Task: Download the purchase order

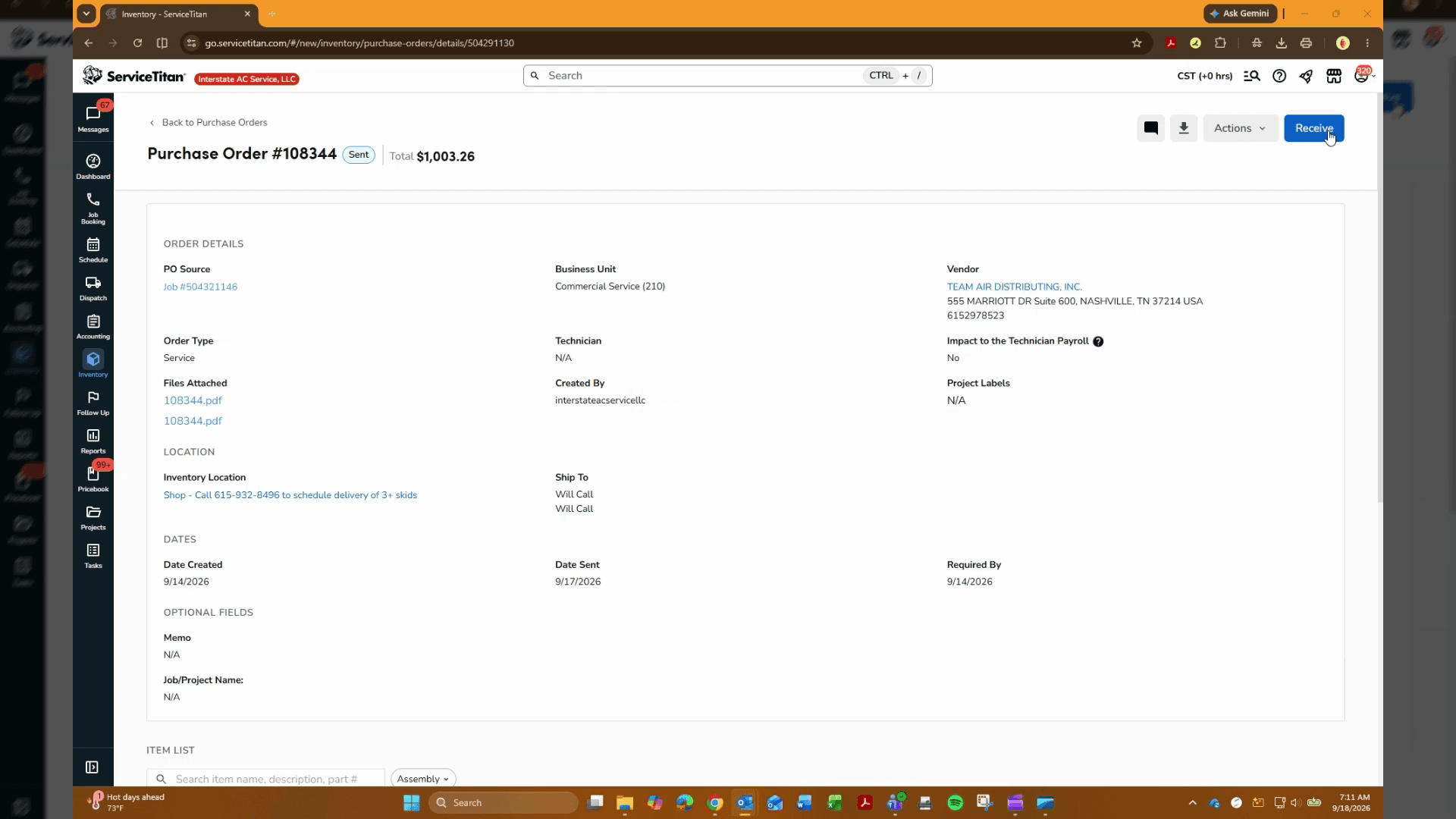Action: click(1183, 128)
